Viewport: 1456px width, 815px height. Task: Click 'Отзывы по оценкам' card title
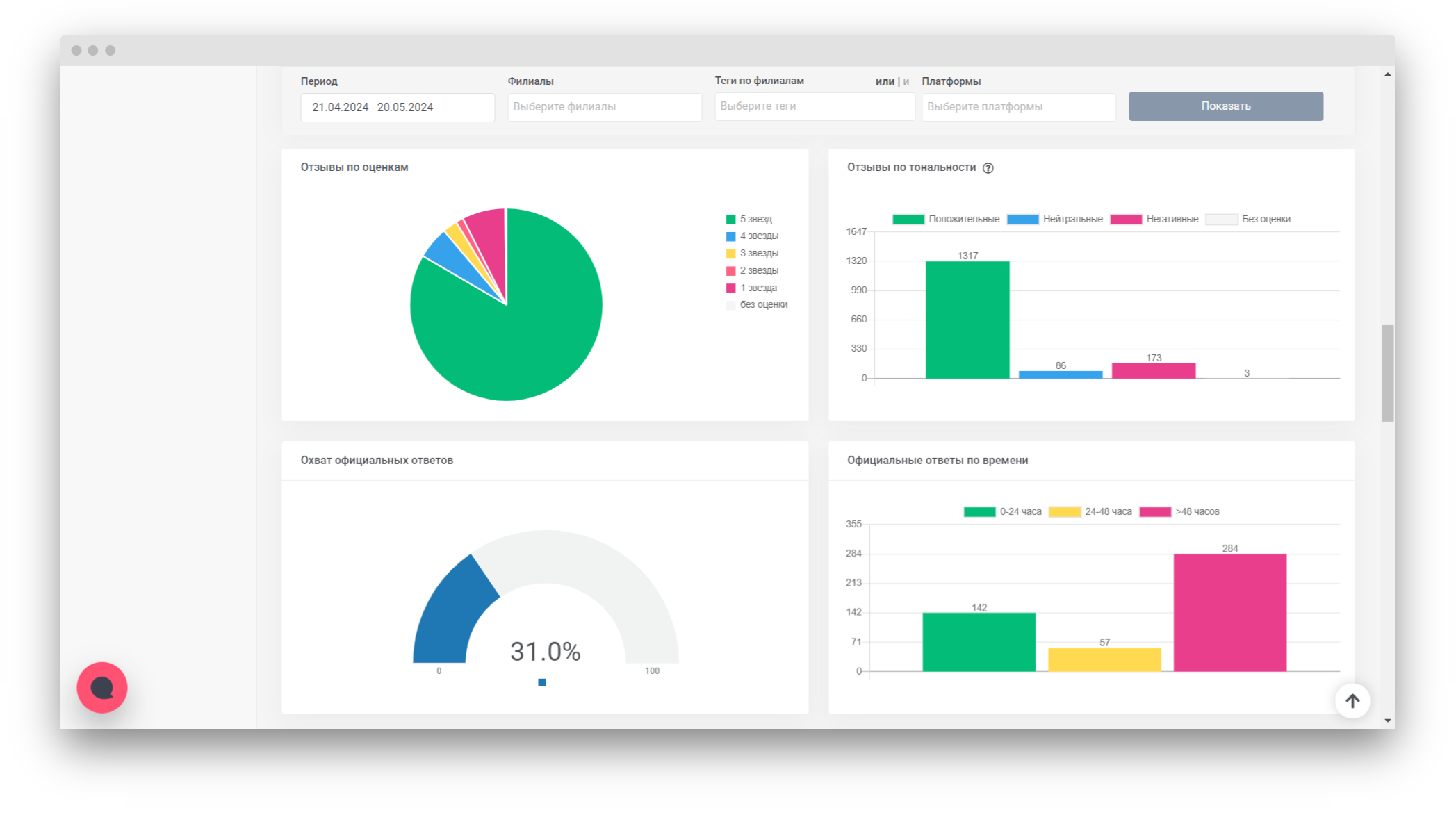coord(354,167)
